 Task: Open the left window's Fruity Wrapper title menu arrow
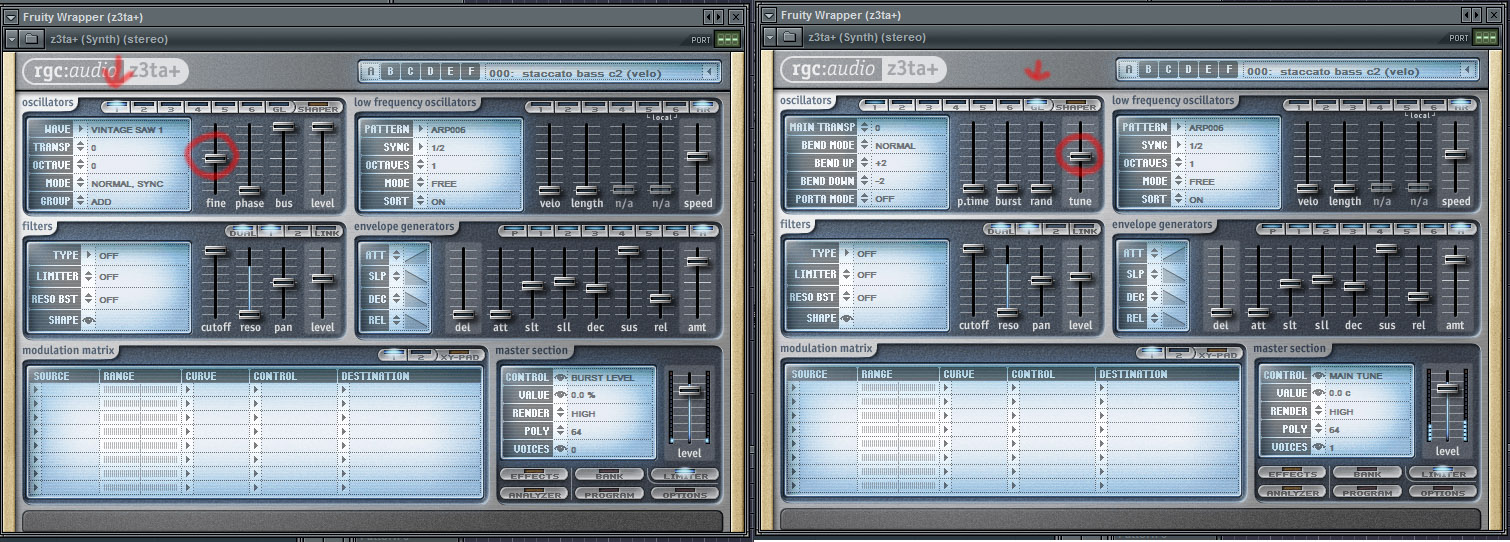11,17
